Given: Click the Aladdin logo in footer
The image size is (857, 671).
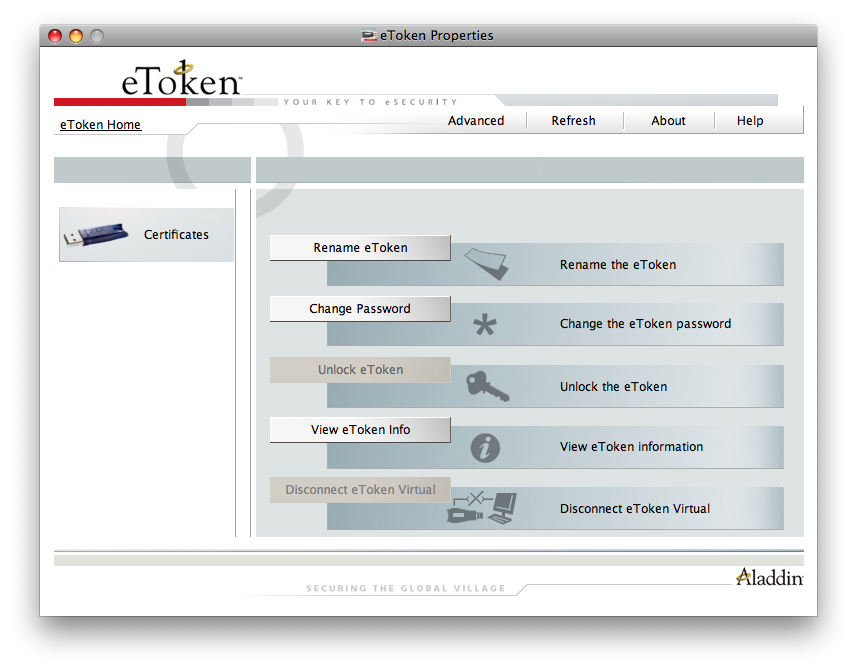Looking at the screenshot, I should (769, 576).
